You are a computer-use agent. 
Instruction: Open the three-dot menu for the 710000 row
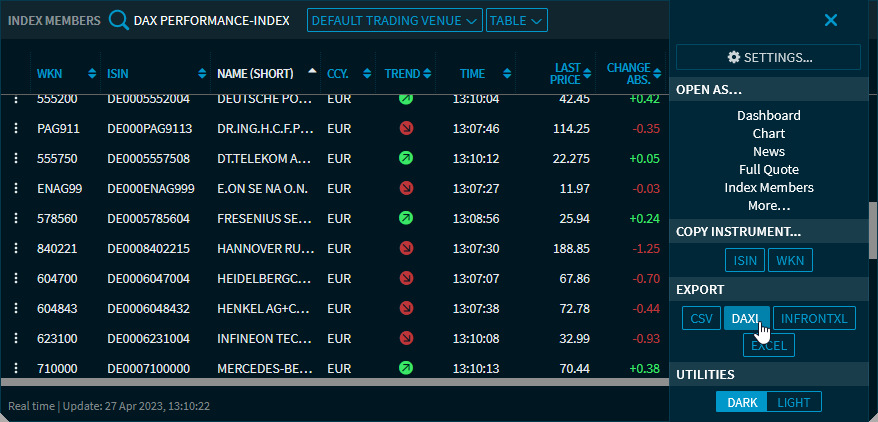pos(16,368)
